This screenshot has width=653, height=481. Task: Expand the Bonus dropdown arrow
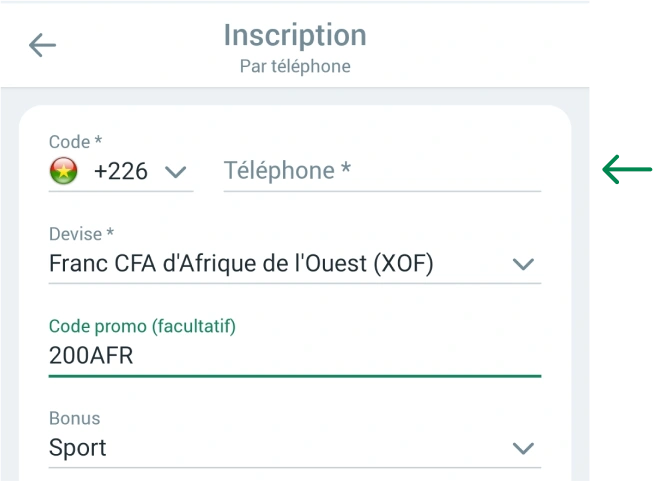coord(523,448)
